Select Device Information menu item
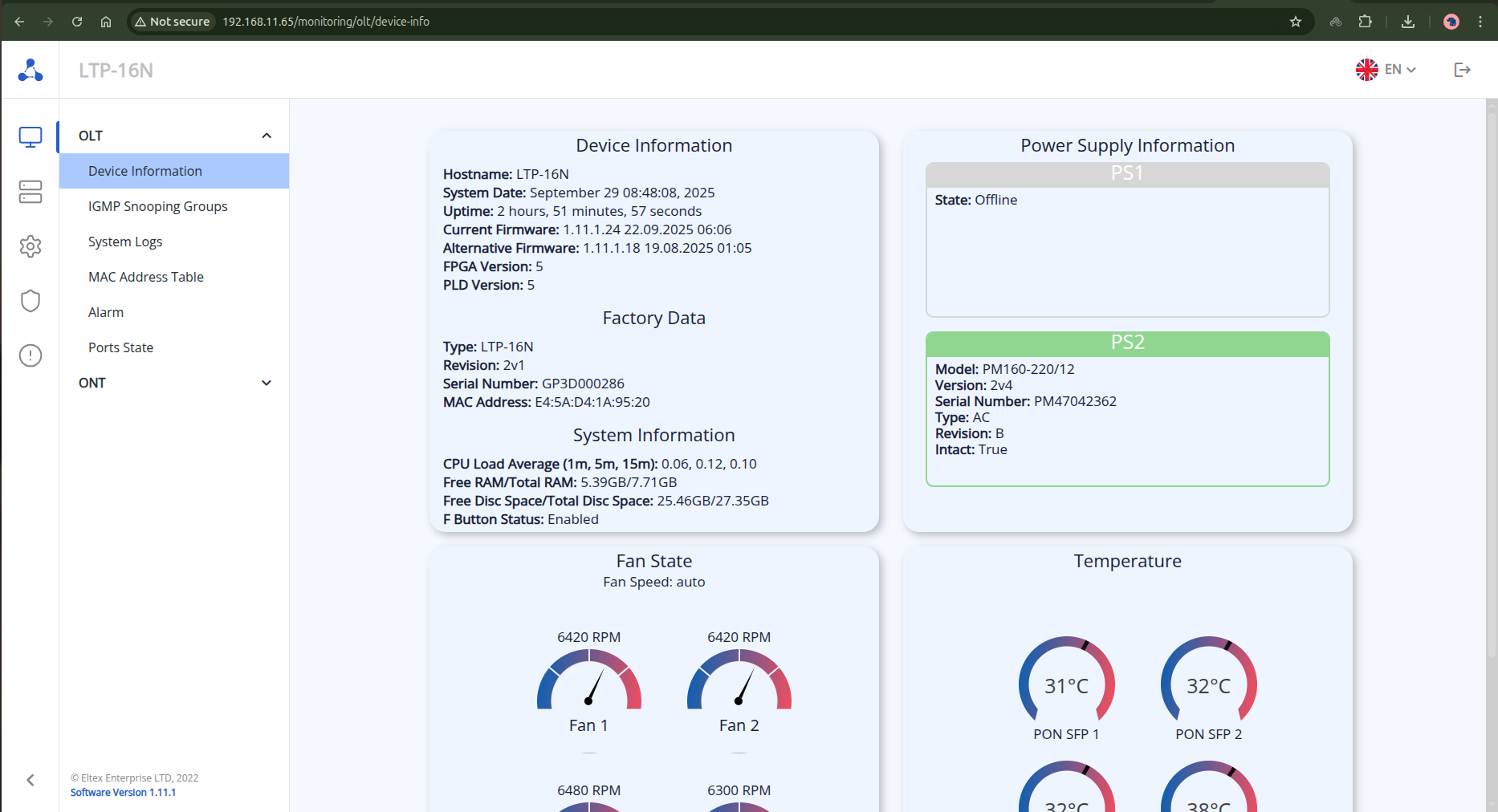This screenshot has height=812, width=1498. pos(145,171)
